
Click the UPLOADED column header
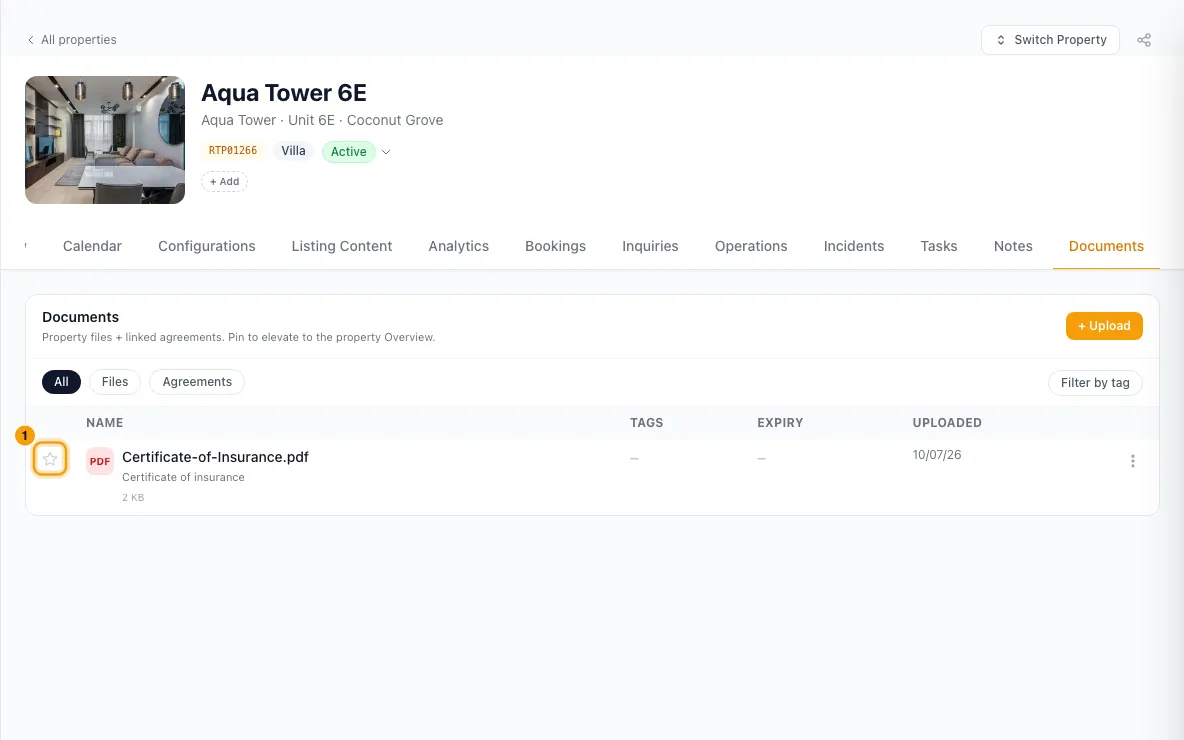click(x=947, y=423)
